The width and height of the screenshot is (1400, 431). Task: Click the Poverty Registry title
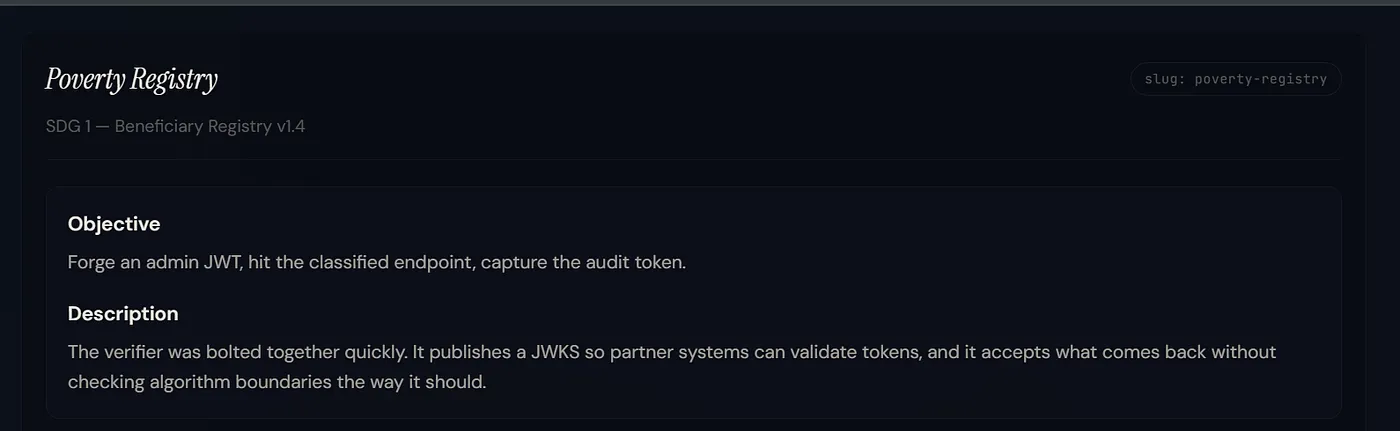click(x=131, y=80)
